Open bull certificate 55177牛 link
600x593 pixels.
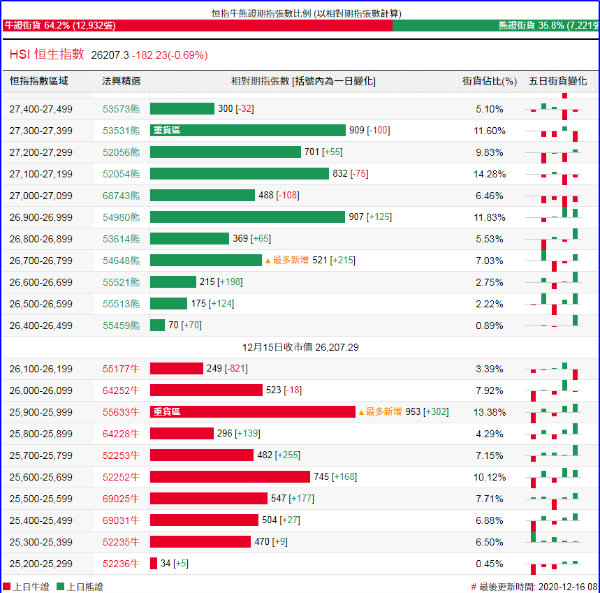point(121,369)
